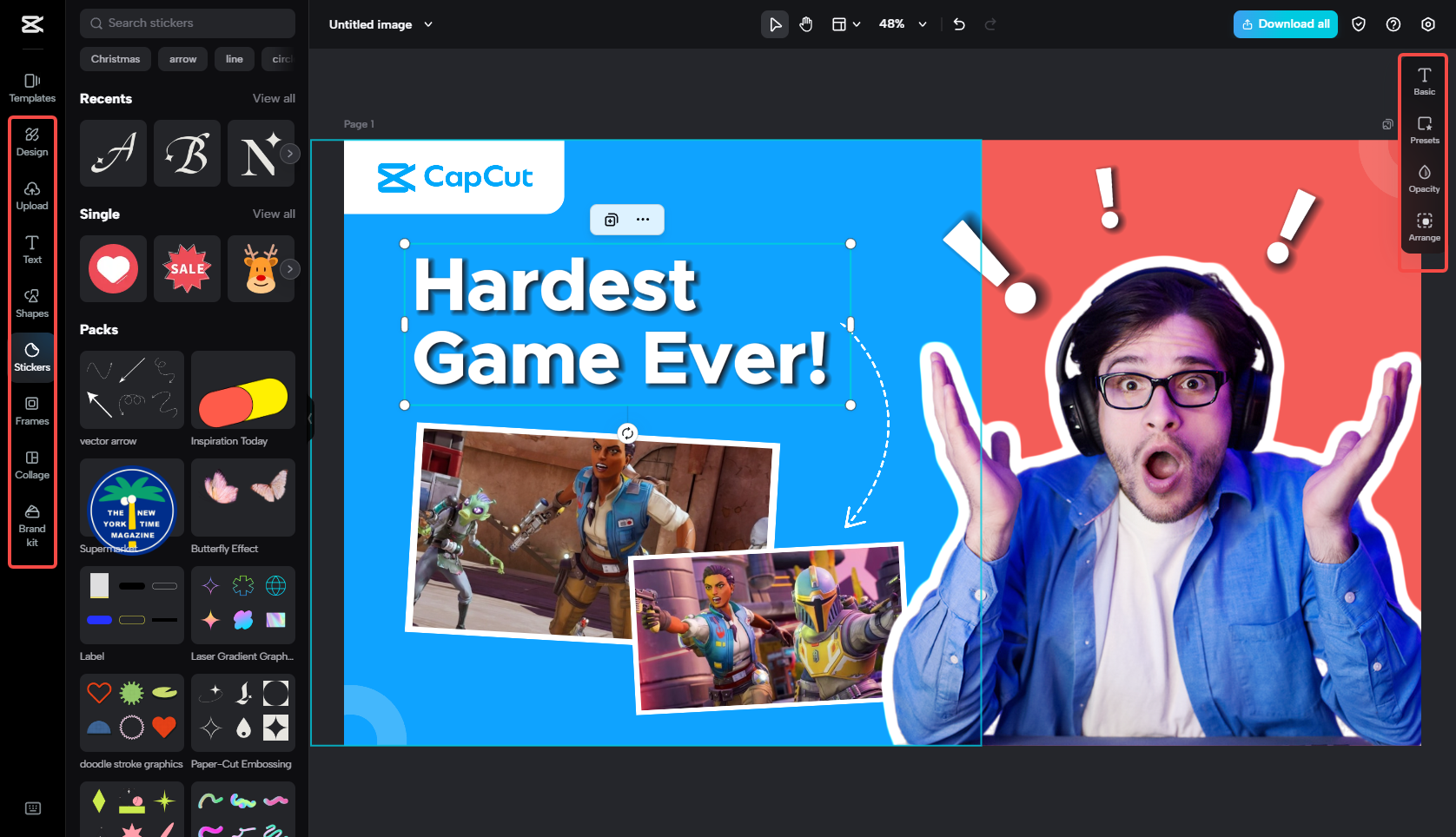This screenshot has width=1456, height=837.
Task: Click the Undo icon
Action: click(x=958, y=24)
